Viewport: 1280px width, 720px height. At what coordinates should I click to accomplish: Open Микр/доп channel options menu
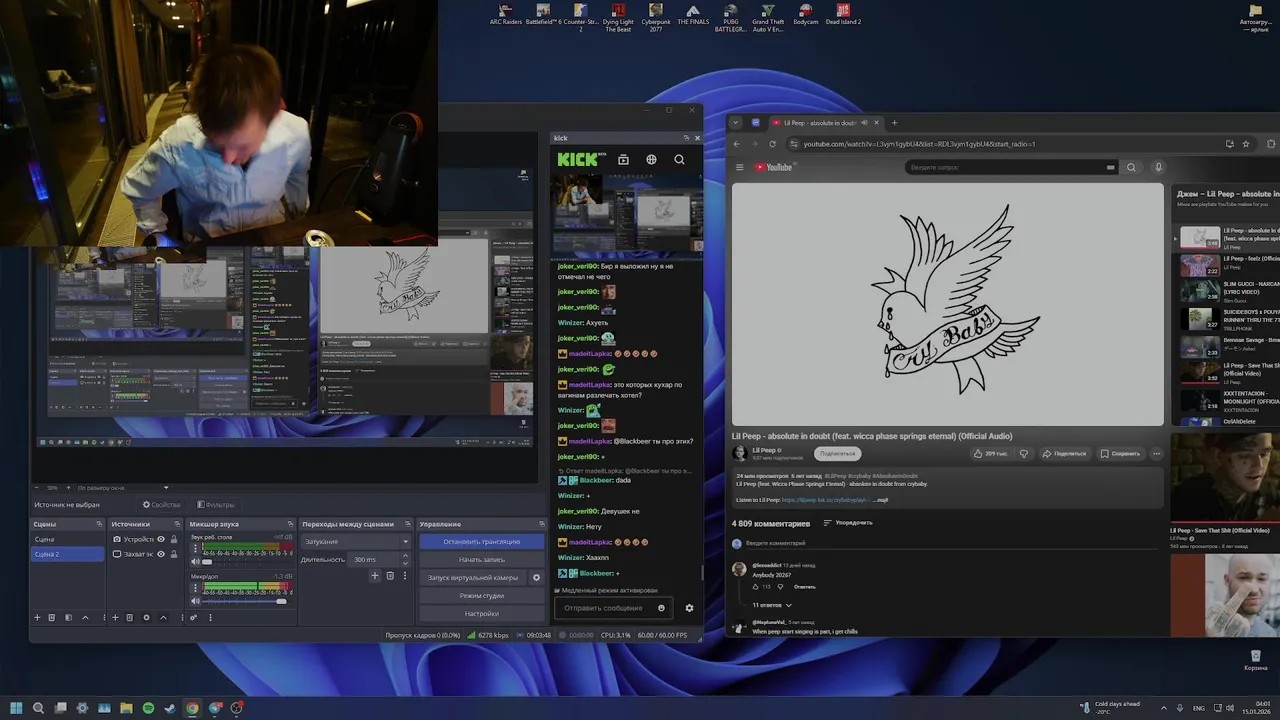195,588
